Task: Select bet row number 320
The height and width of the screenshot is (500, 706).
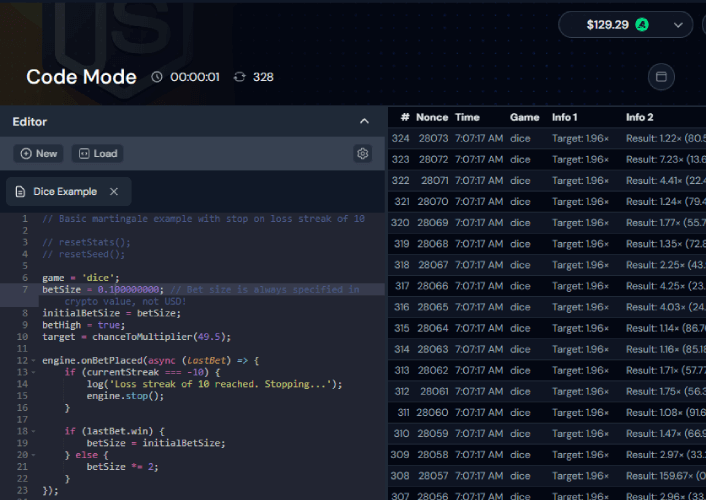Action: click(547, 223)
